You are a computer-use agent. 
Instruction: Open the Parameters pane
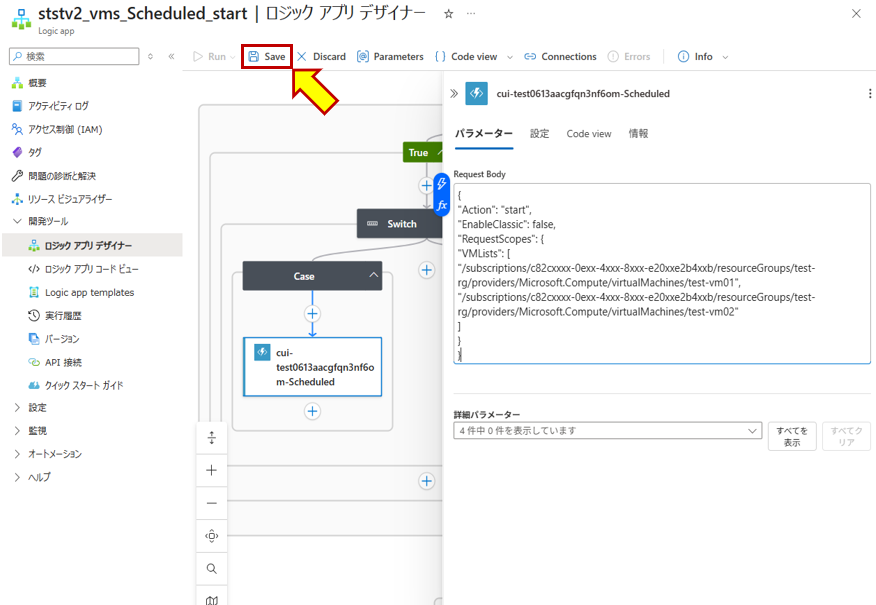pos(390,56)
